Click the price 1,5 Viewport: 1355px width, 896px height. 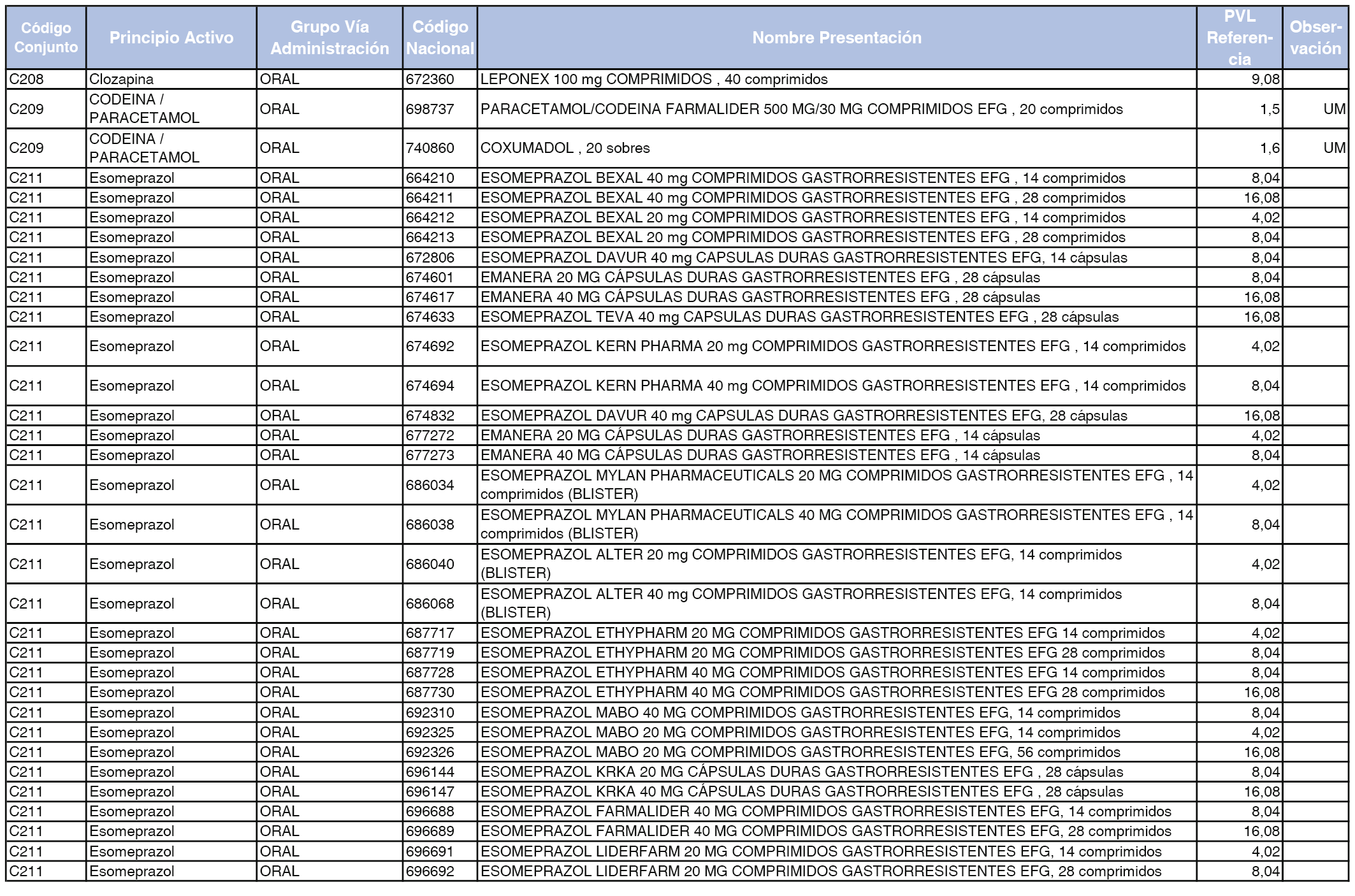point(1240,109)
